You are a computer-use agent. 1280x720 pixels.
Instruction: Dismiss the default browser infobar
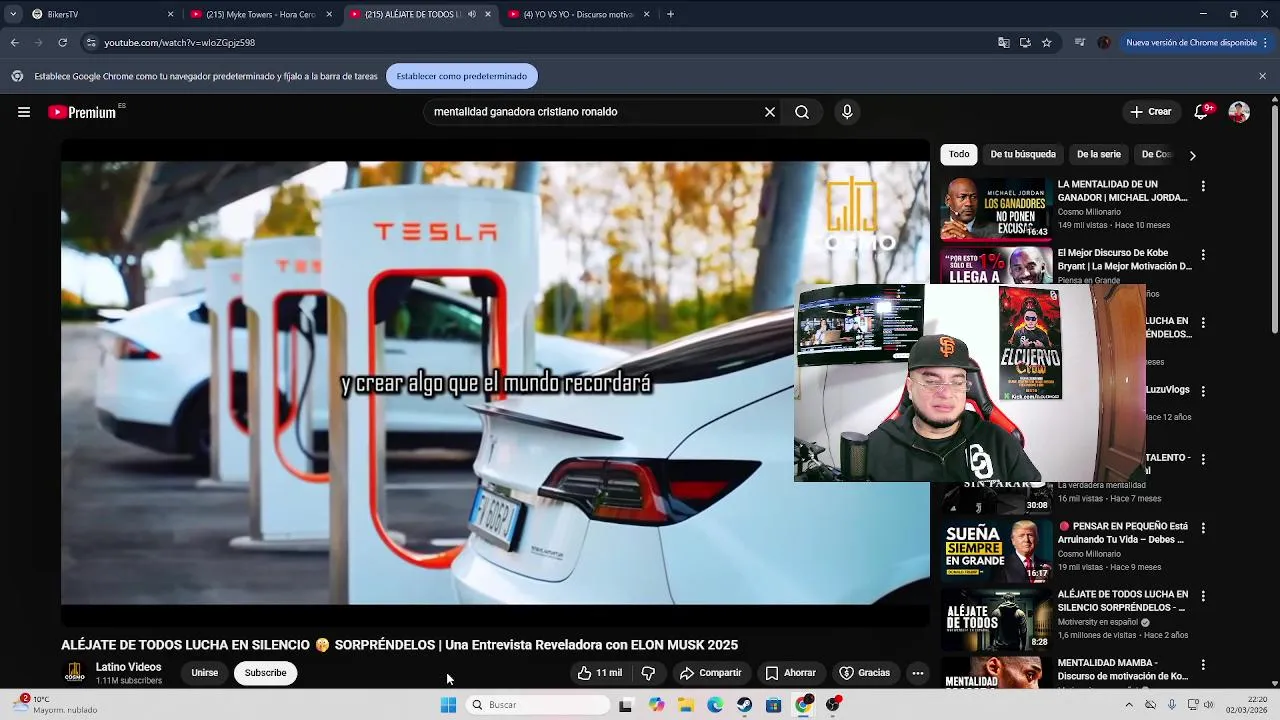[1262, 76]
